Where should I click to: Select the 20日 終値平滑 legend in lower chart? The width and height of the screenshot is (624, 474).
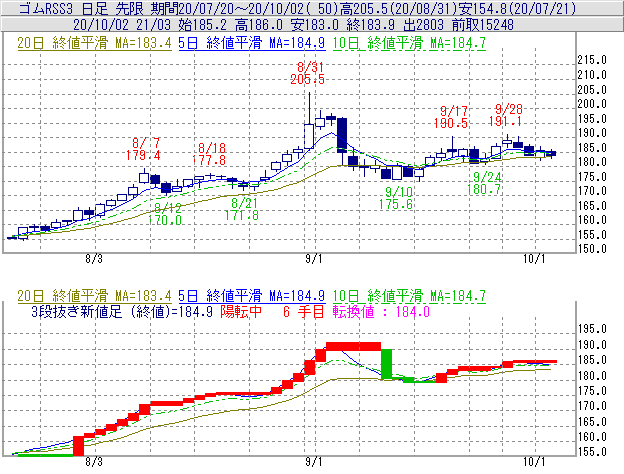[94, 296]
